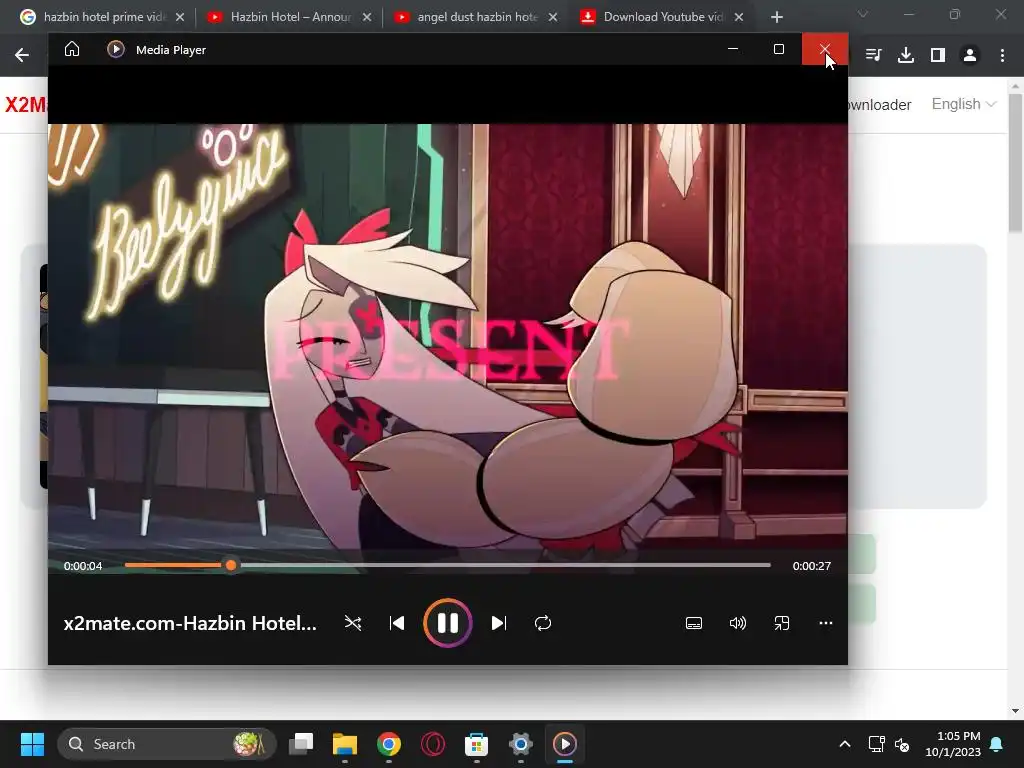Click the browser page vertical scrollbar
1024x768 pixels.
click(1016, 163)
